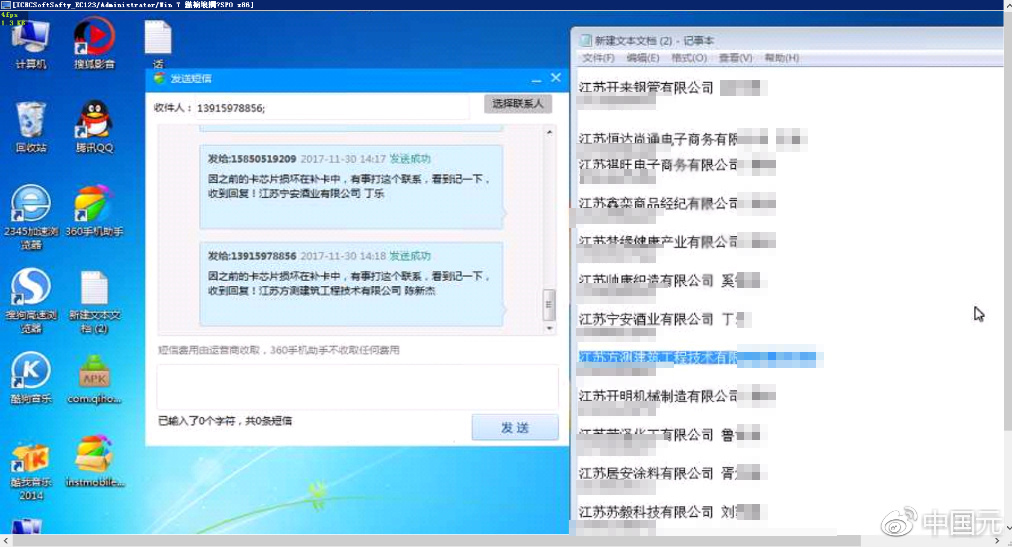Select the com.qiho APK file icon
The image size is (1012, 547).
(x=94, y=378)
